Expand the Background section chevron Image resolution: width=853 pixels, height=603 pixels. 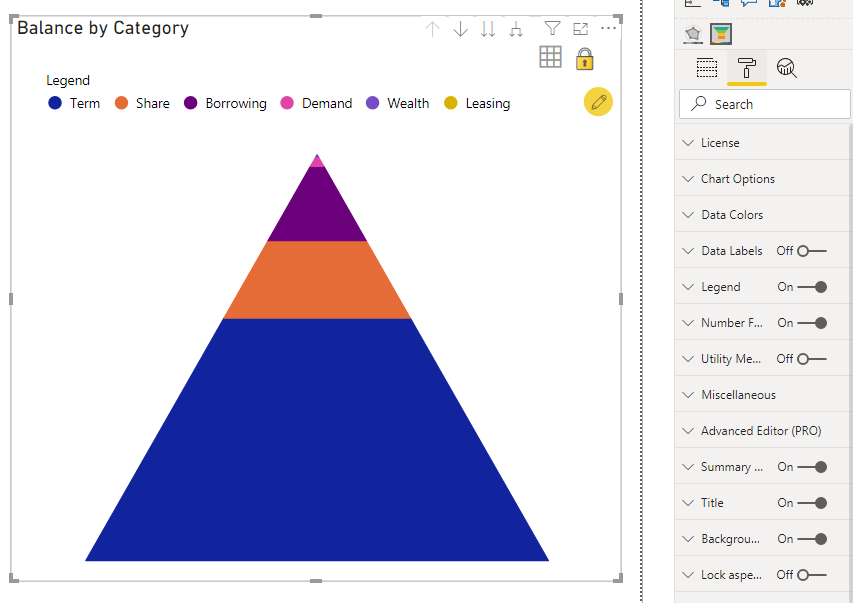(x=688, y=539)
